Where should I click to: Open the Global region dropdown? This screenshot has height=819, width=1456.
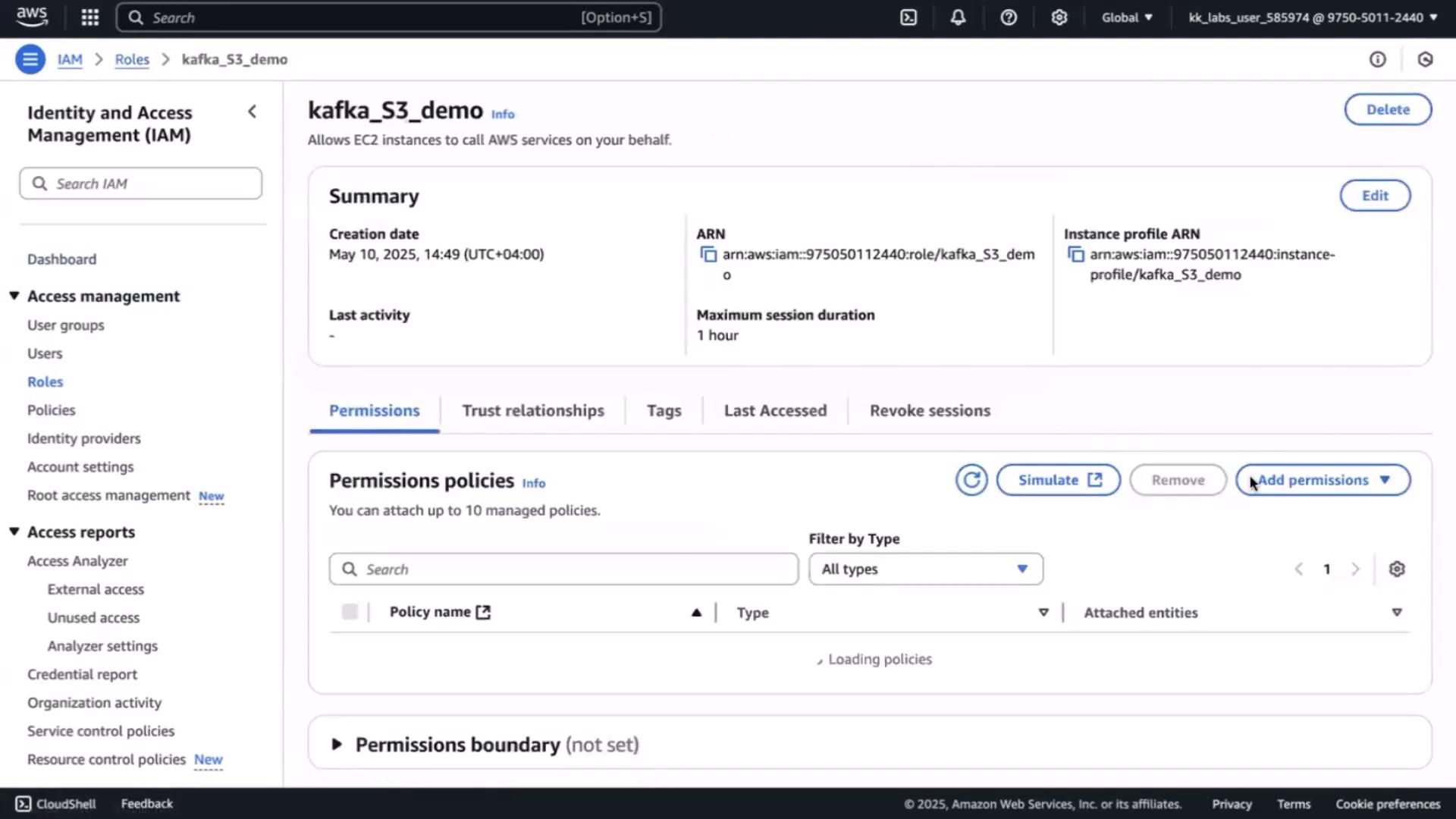click(x=1127, y=17)
